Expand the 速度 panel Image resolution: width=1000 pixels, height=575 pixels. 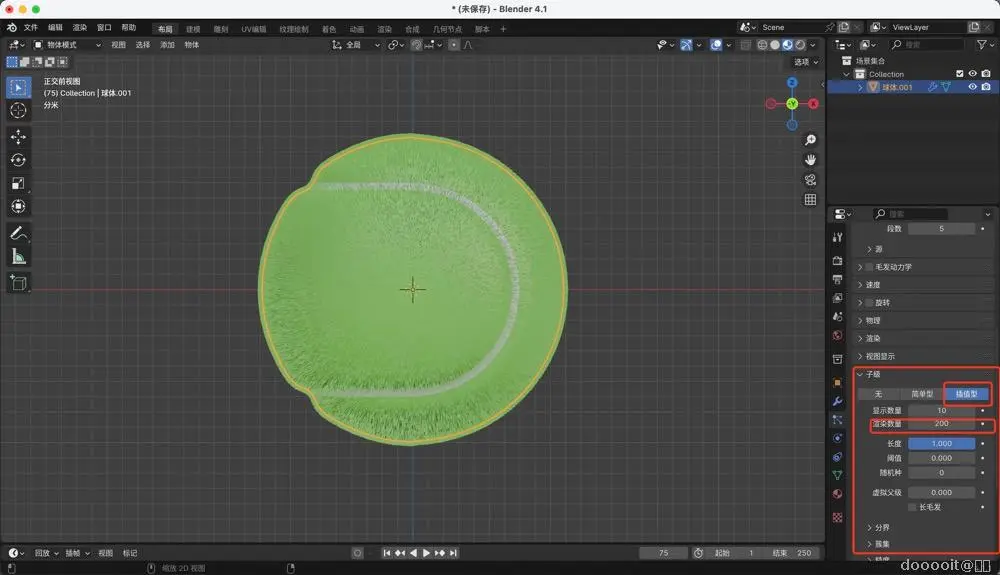pos(873,285)
